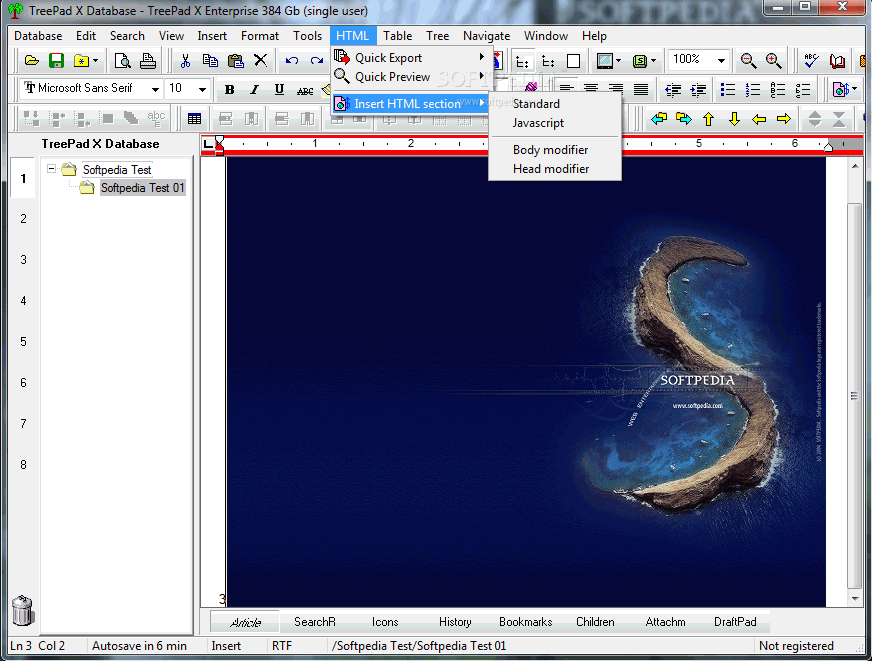
Task: Open the font size dropdown
Action: tap(202, 89)
